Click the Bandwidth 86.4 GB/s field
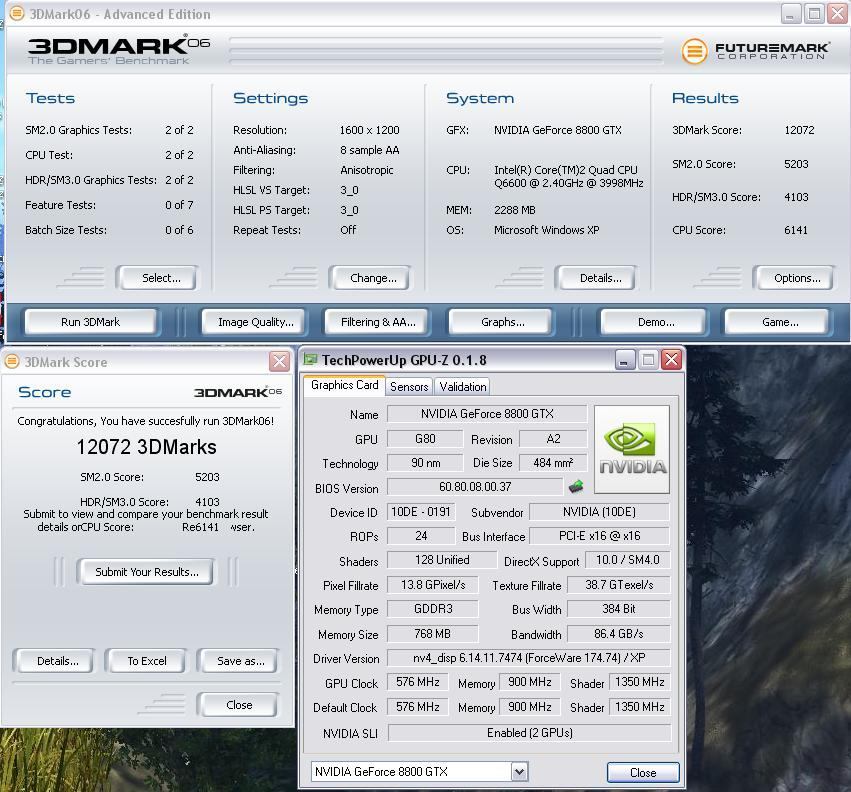Viewport: 851px width, 792px height. tap(619, 633)
